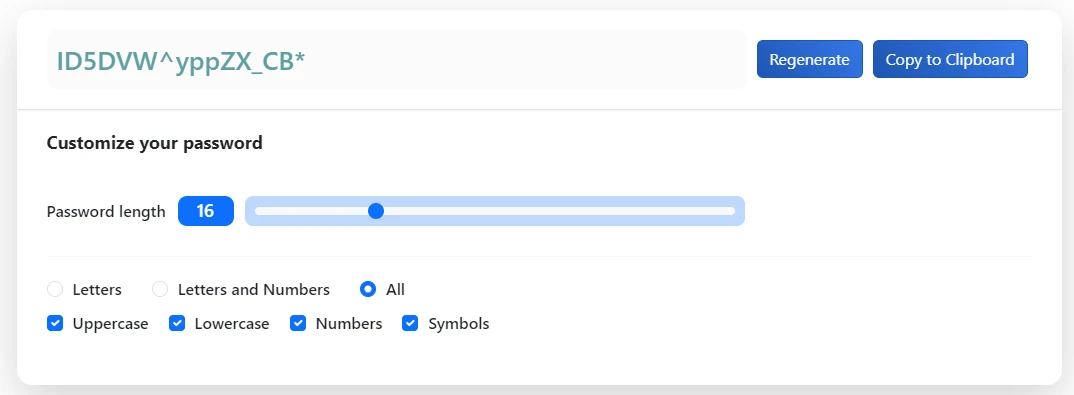Disable the Lowercase checkbox
Viewport: 1074px width, 395px height.
(177, 323)
